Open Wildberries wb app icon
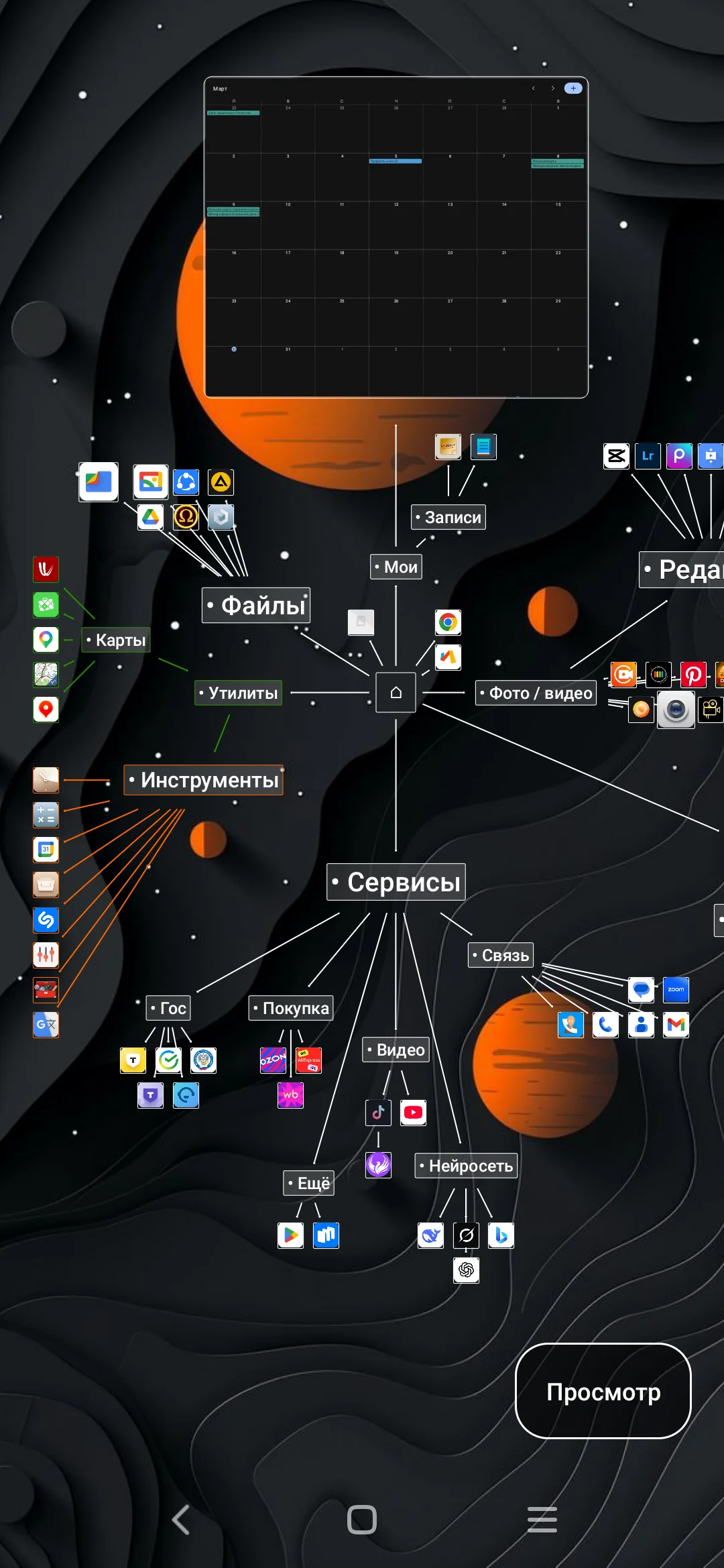The image size is (724, 1568). 290,1095
